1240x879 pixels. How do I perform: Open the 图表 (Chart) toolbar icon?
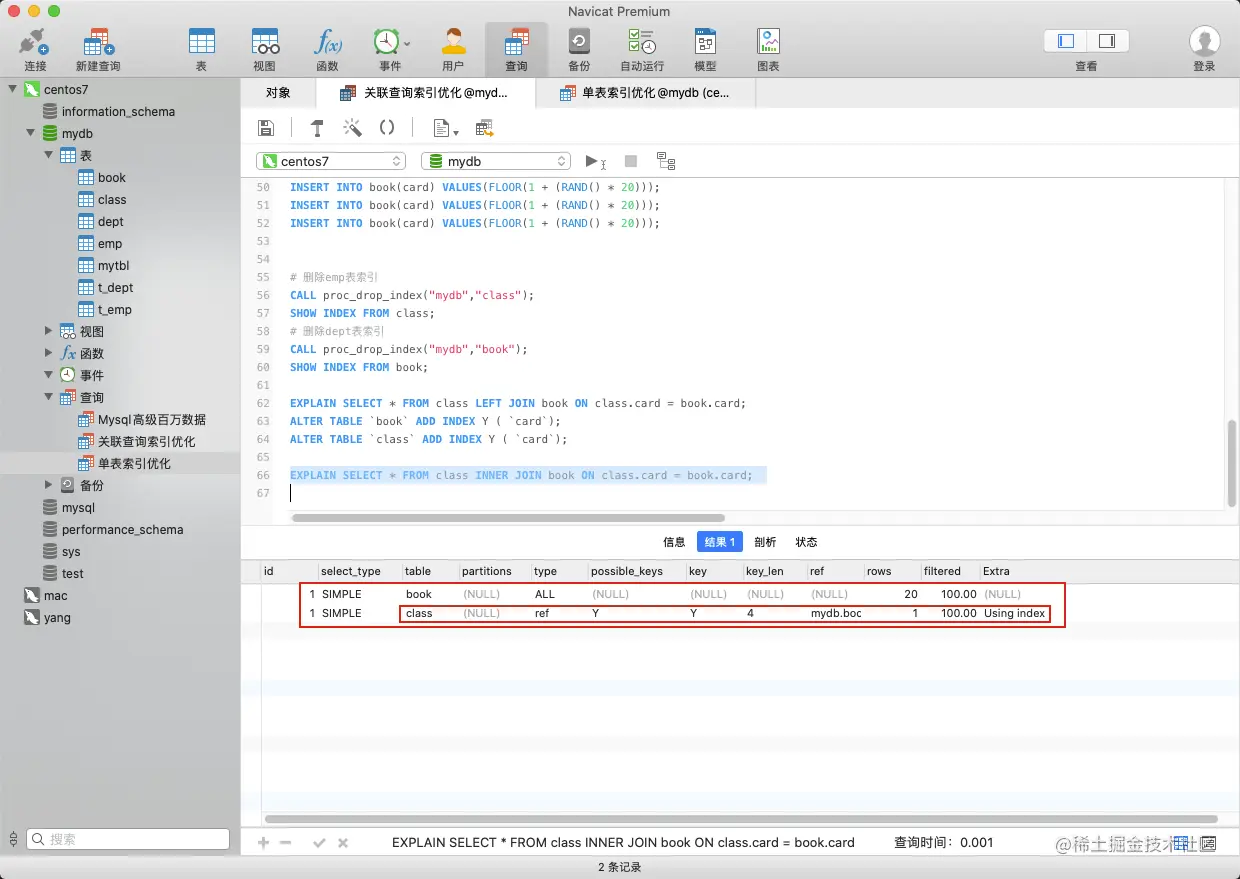tap(768, 42)
